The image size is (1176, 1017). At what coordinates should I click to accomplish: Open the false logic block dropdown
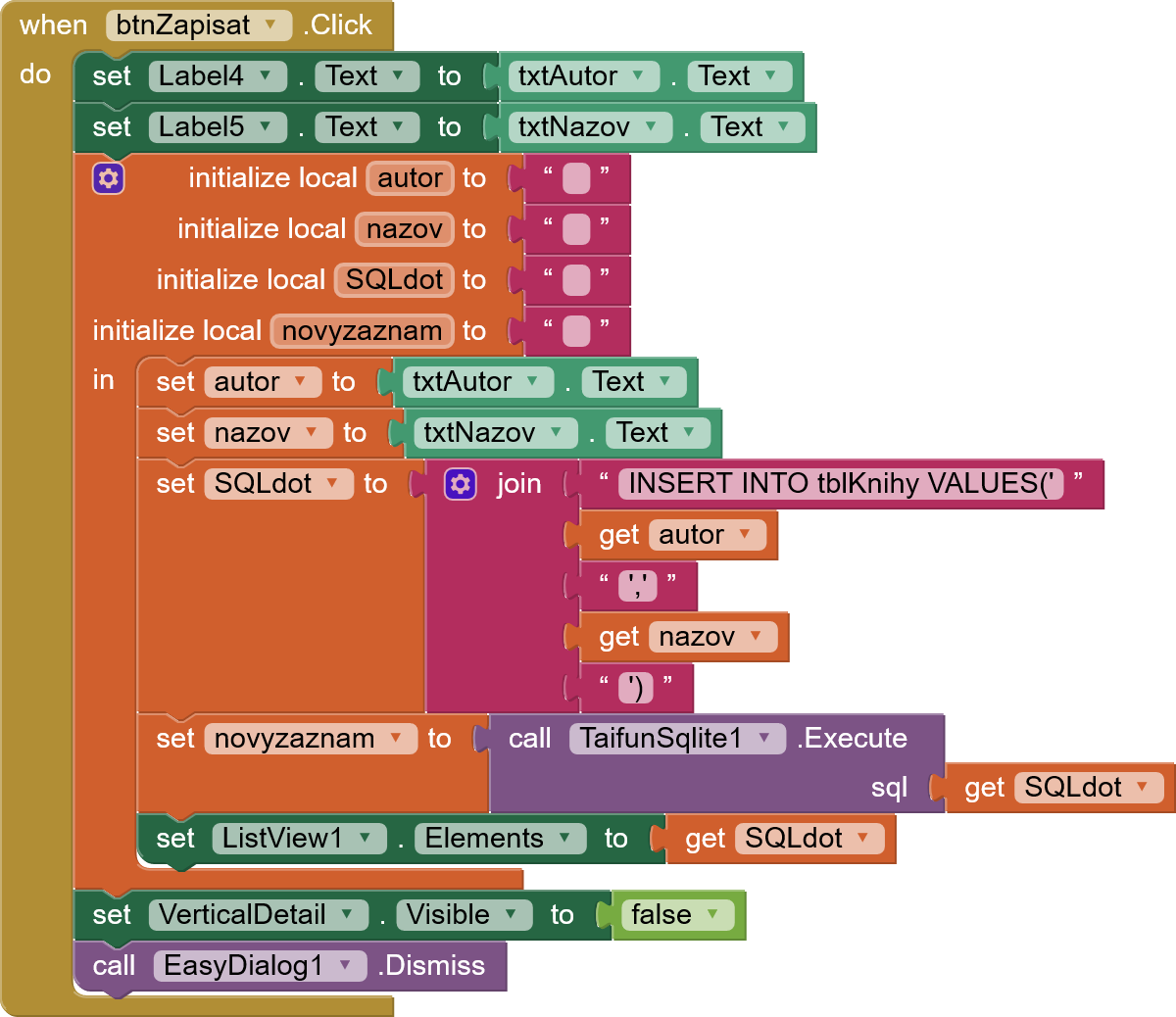(716, 914)
